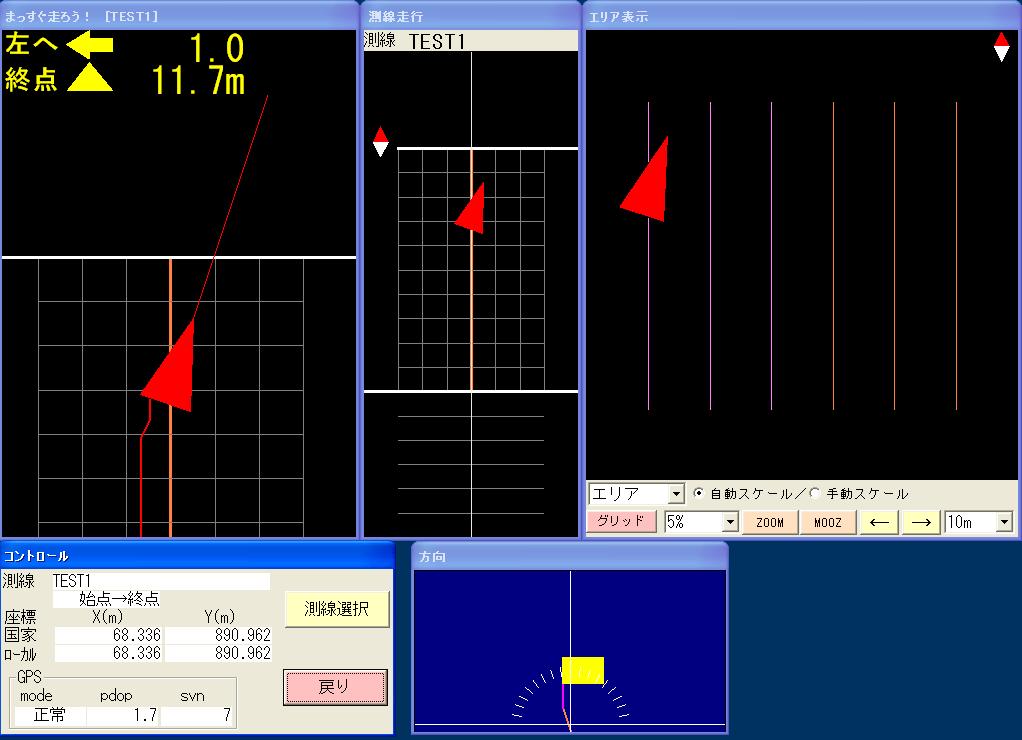This screenshot has height=740, width=1022.
Task: Click north compass indicator in エリア表示 window
Action: [x=1001, y=47]
